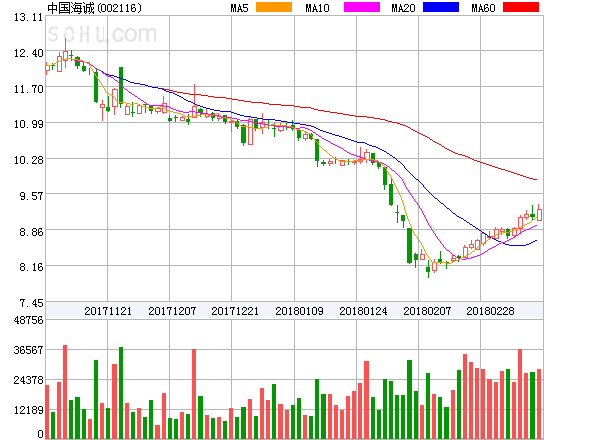Screen dimensions: 600x440
Task: Click the 24378 volume axis label
Action: (x=28, y=380)
